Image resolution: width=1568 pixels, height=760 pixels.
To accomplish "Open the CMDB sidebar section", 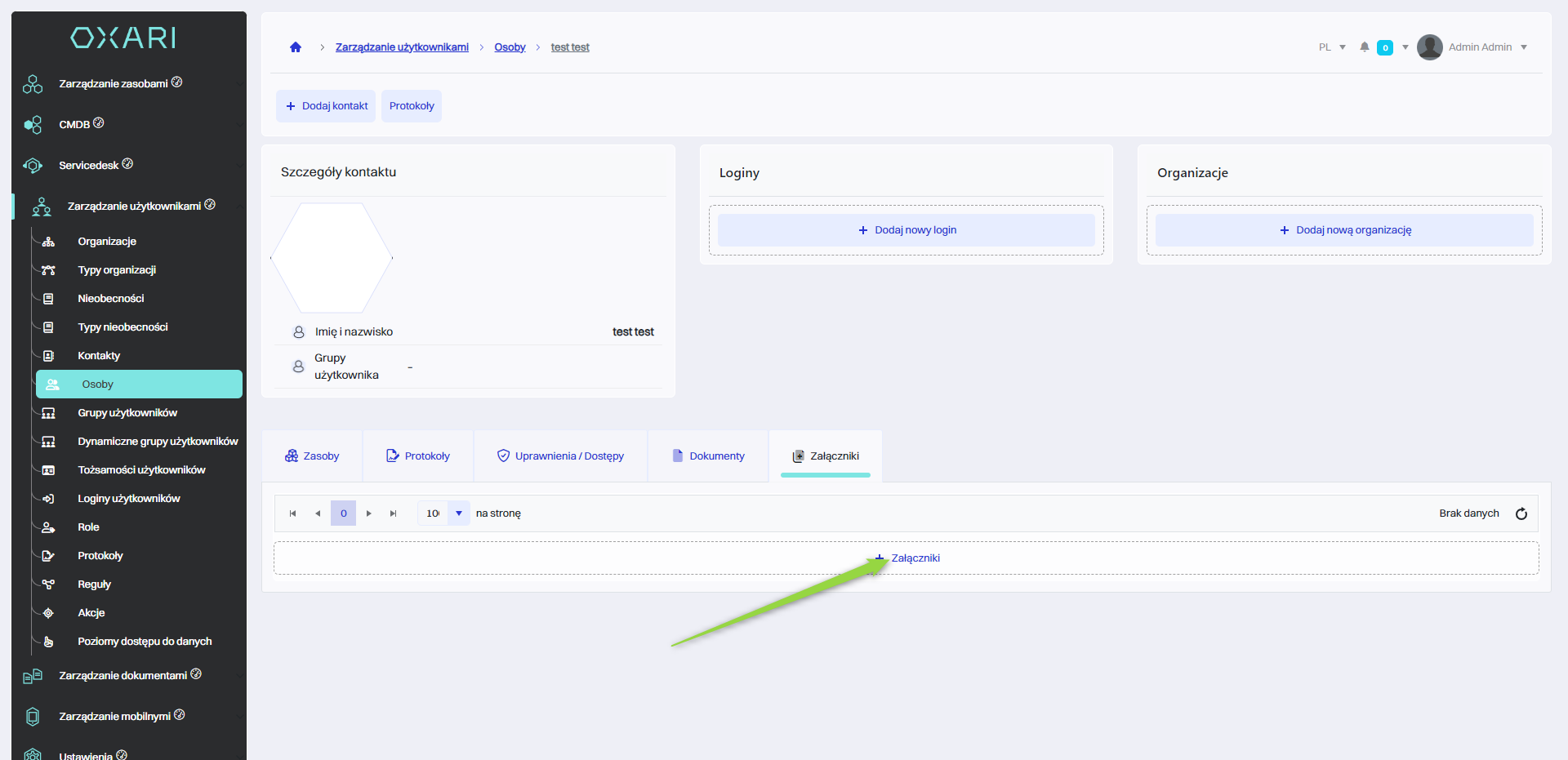I will [x=74, y=124].
